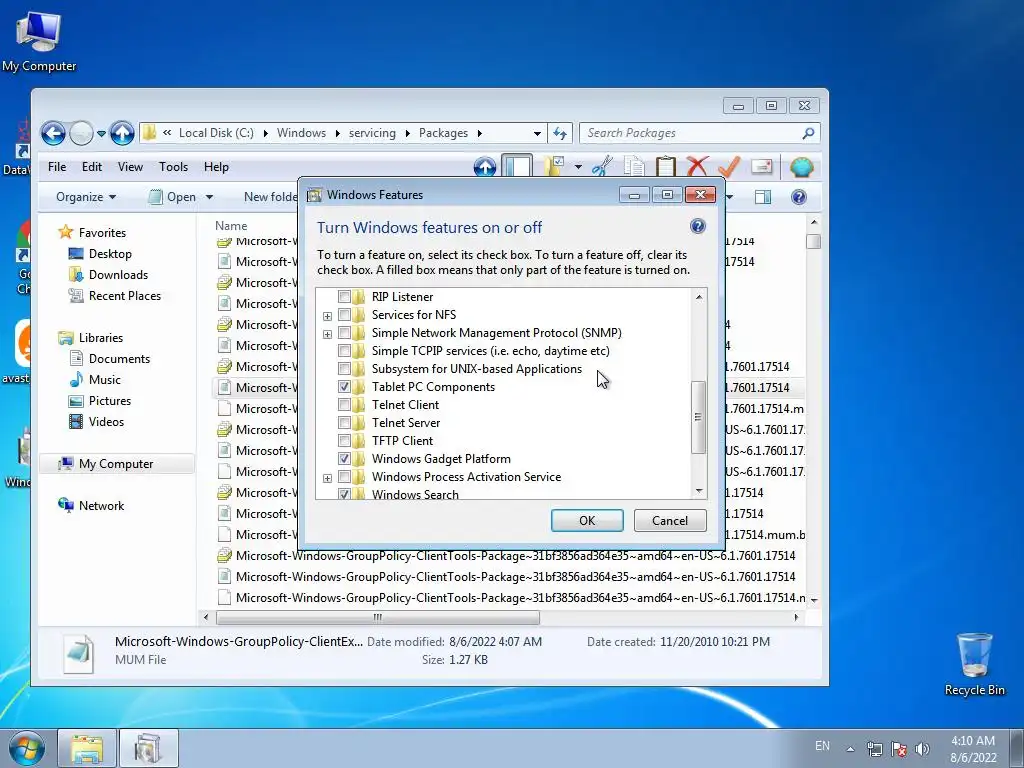Sort by the Name column header

[231, 226]
